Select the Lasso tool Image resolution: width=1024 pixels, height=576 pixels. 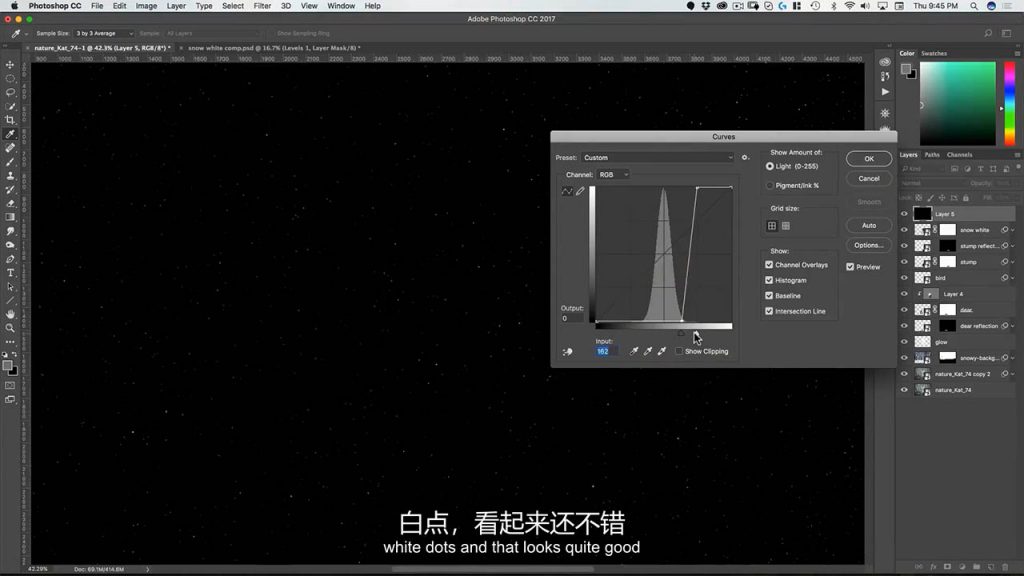(x=10, y=92)
